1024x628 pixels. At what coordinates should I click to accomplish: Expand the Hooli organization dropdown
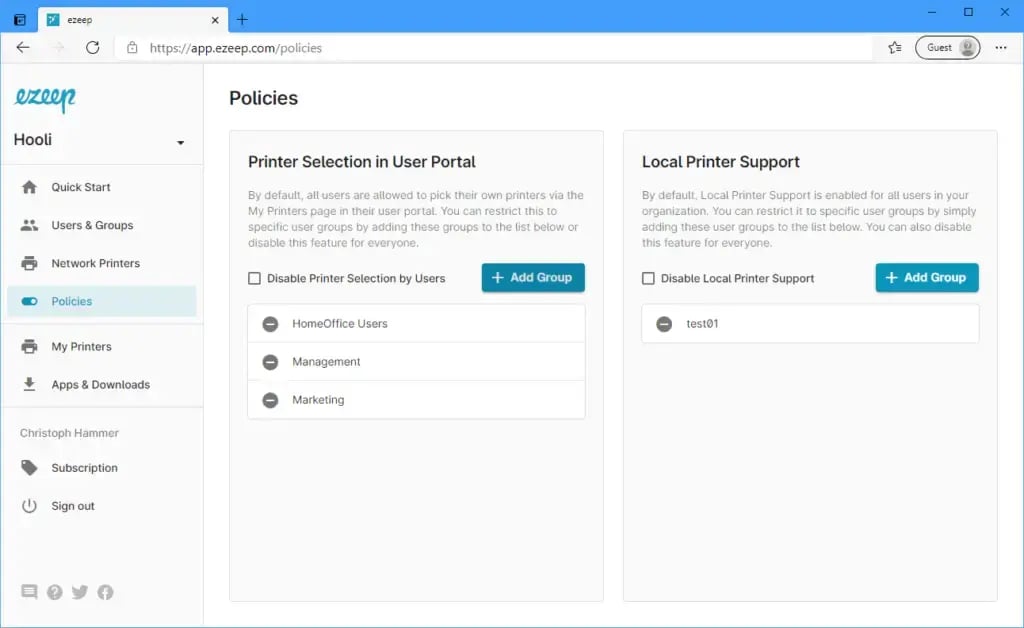coord(180,142)
